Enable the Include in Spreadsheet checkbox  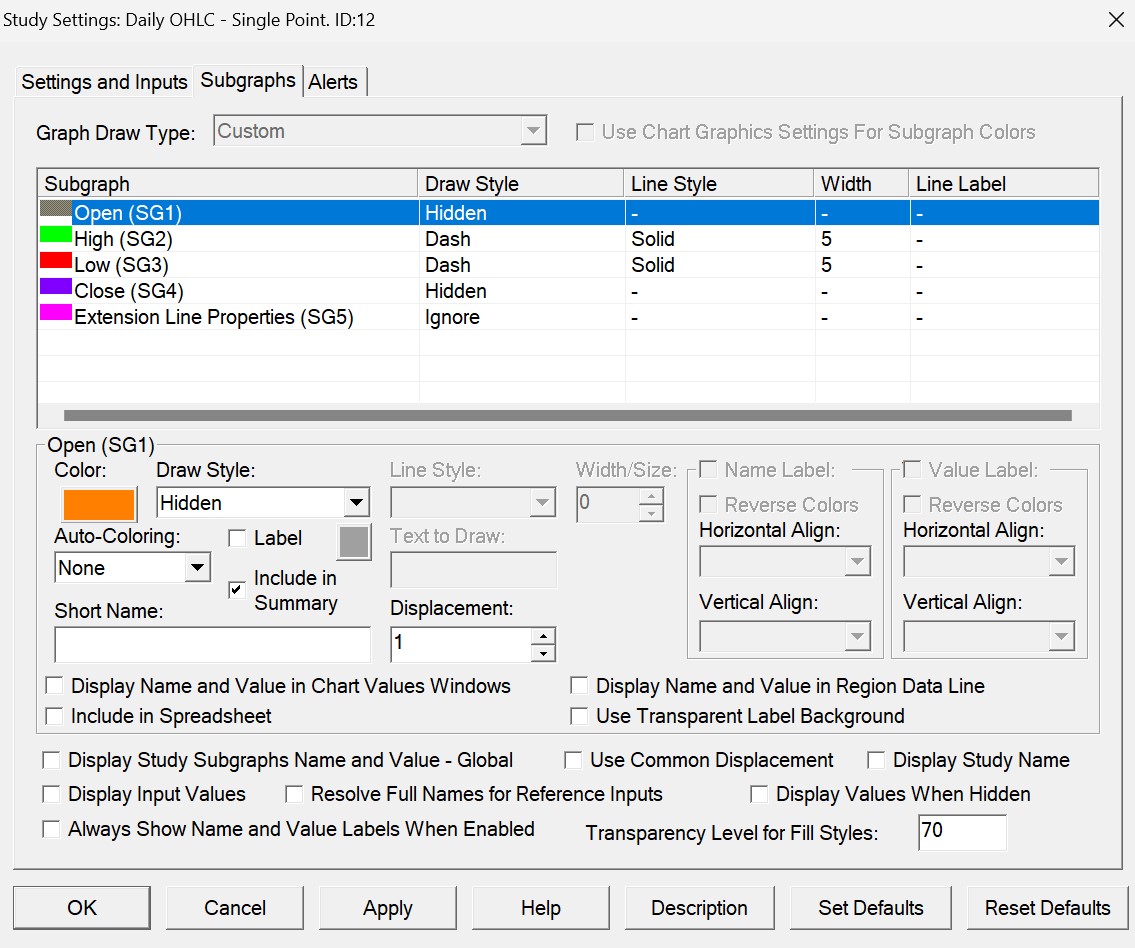point(54,716)
